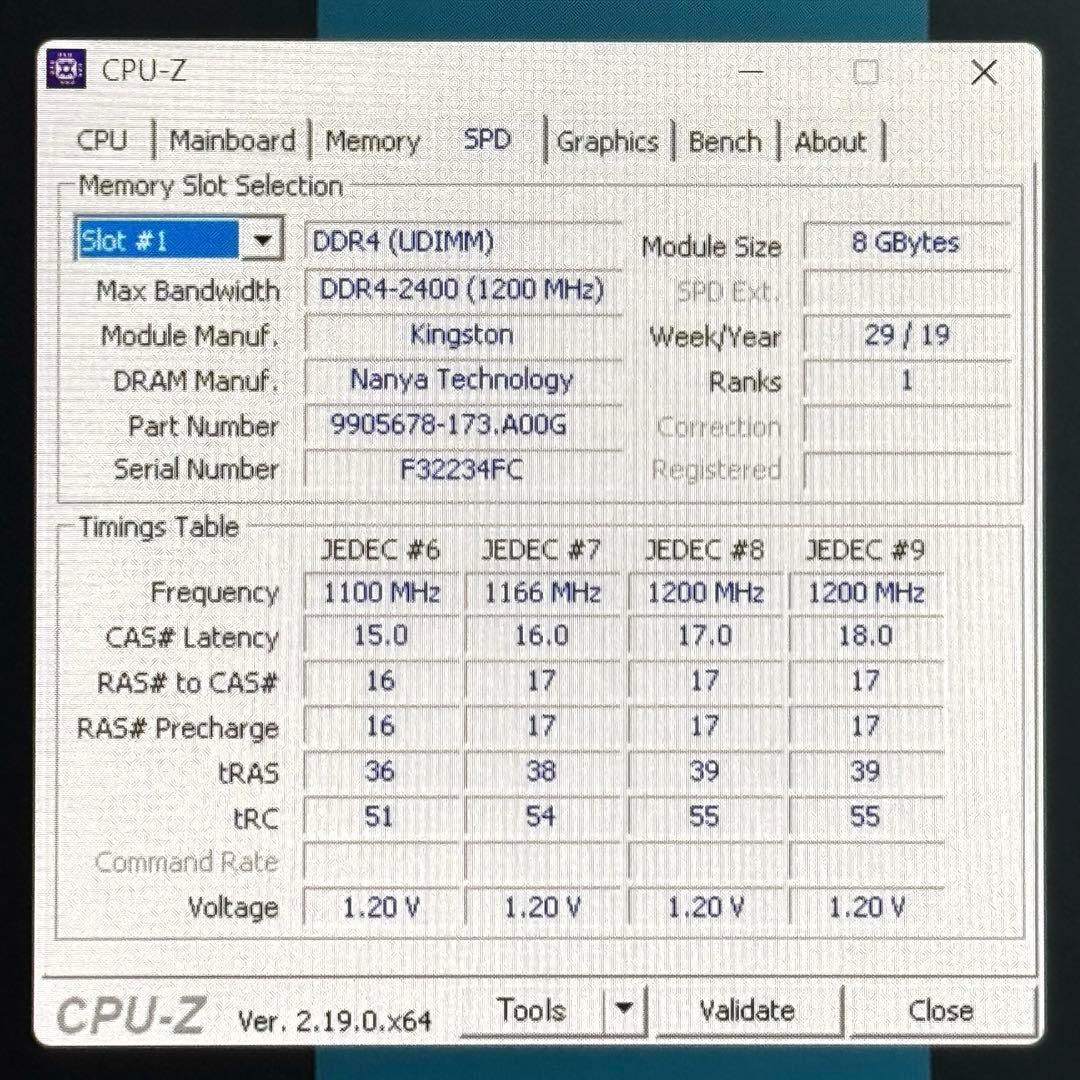
Task: Click the Validate button
Action: 747,1010
